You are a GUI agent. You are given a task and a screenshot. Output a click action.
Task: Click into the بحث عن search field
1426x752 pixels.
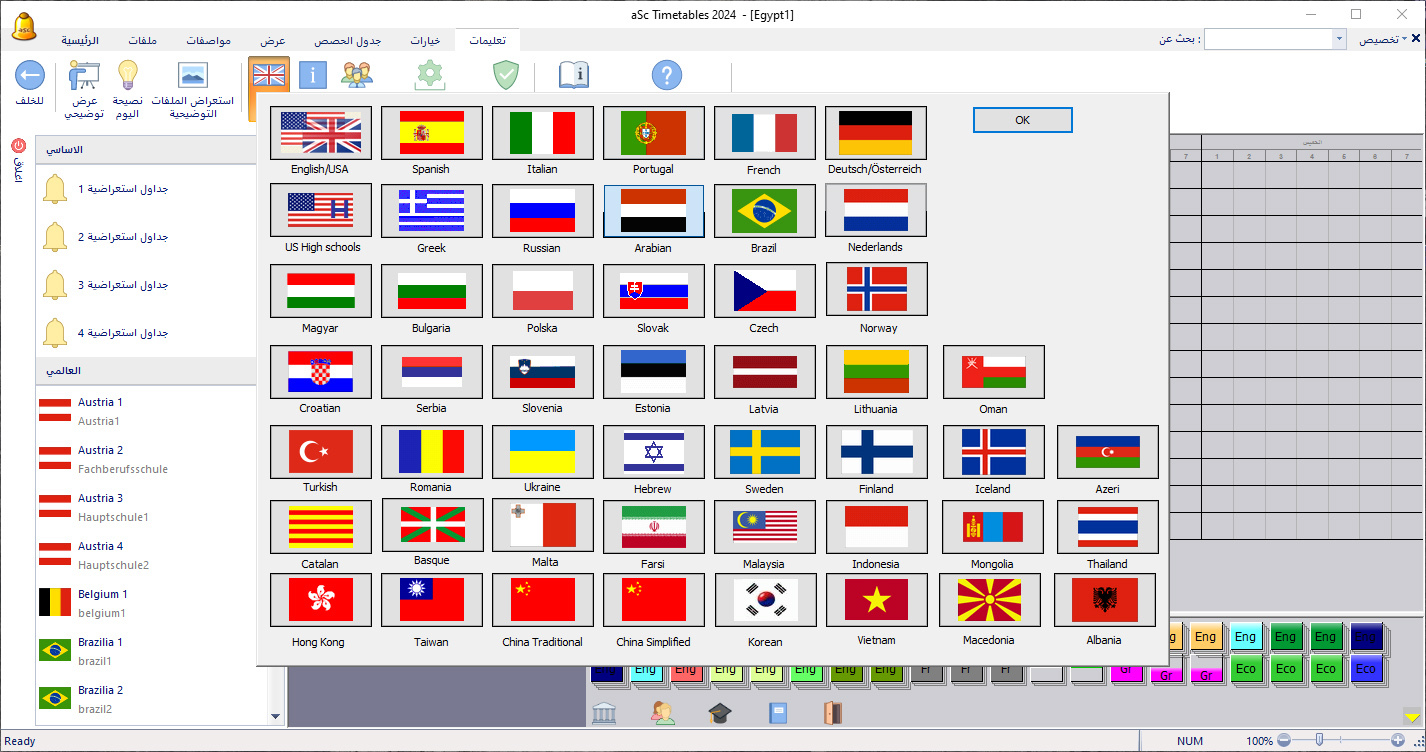tap(1268, 39)
